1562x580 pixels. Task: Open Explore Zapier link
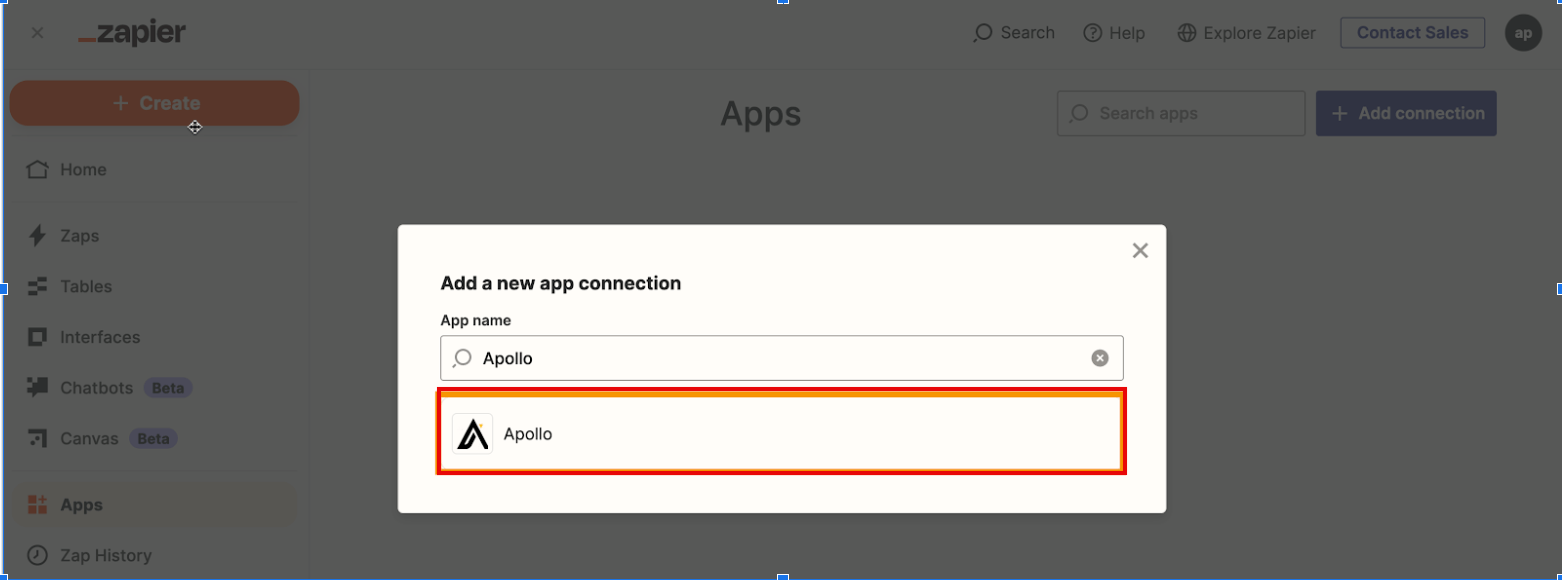[1246, 33]
